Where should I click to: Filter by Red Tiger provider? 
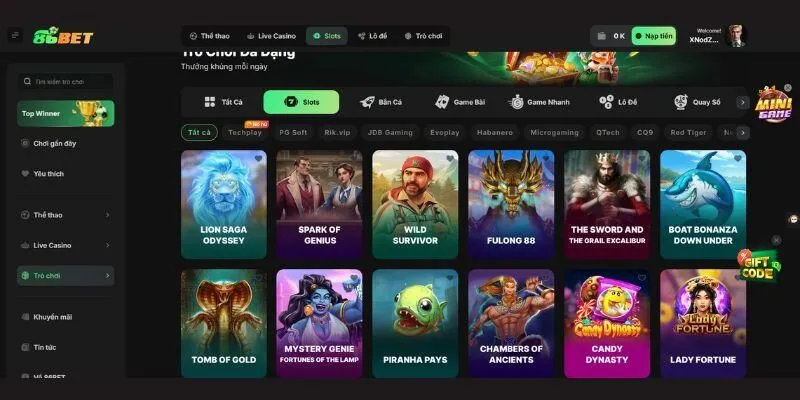[688, 133]
